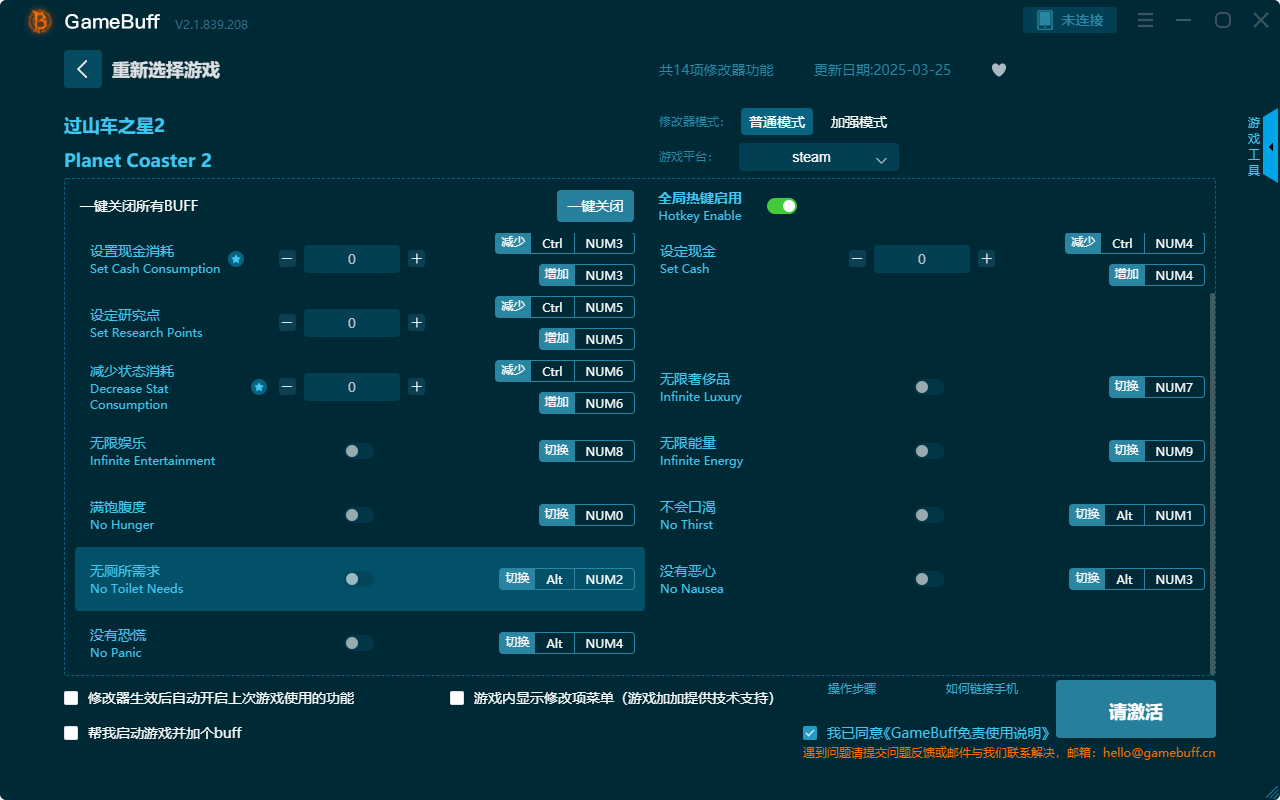Increase Set Cash value with the plus button

tap(986, 258)
